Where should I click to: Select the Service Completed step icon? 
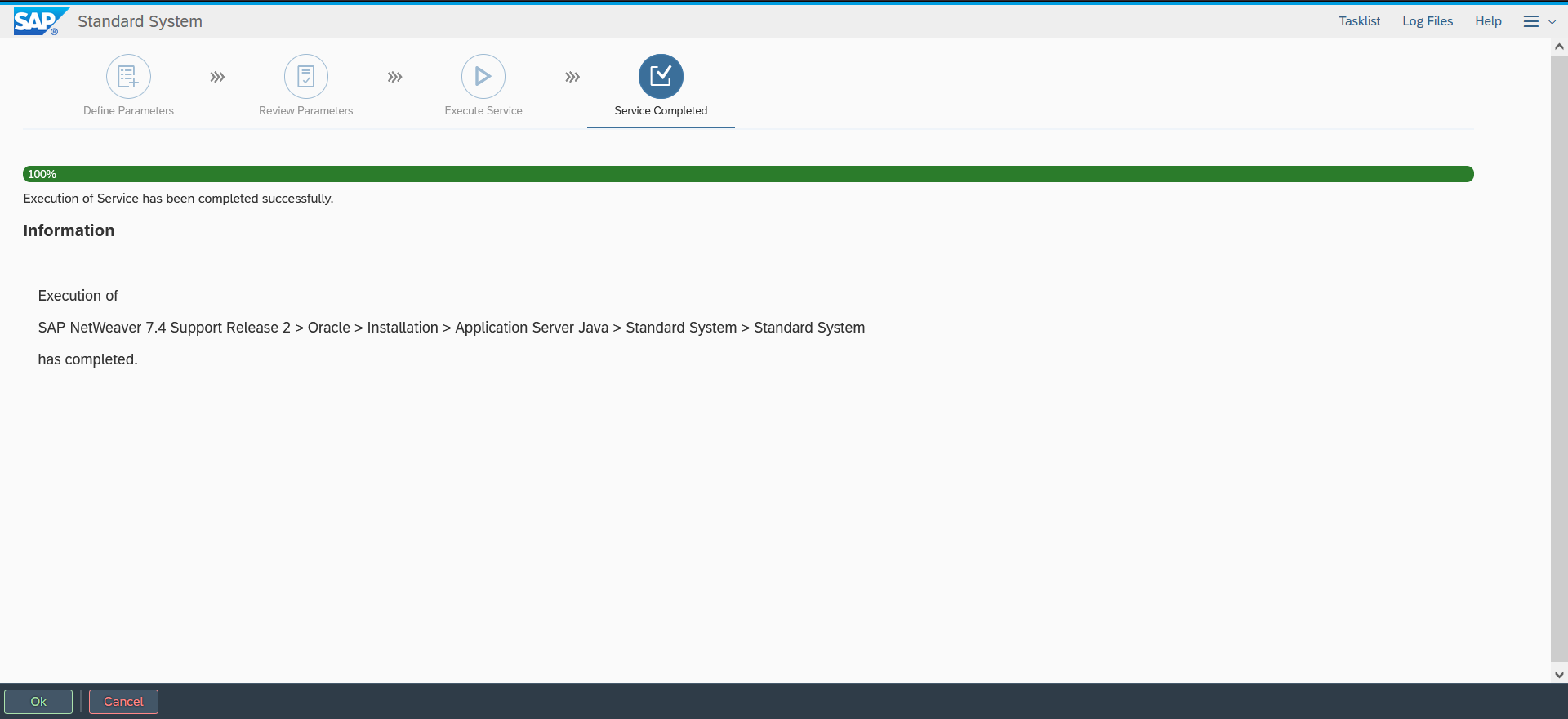(x=661, y=76)
